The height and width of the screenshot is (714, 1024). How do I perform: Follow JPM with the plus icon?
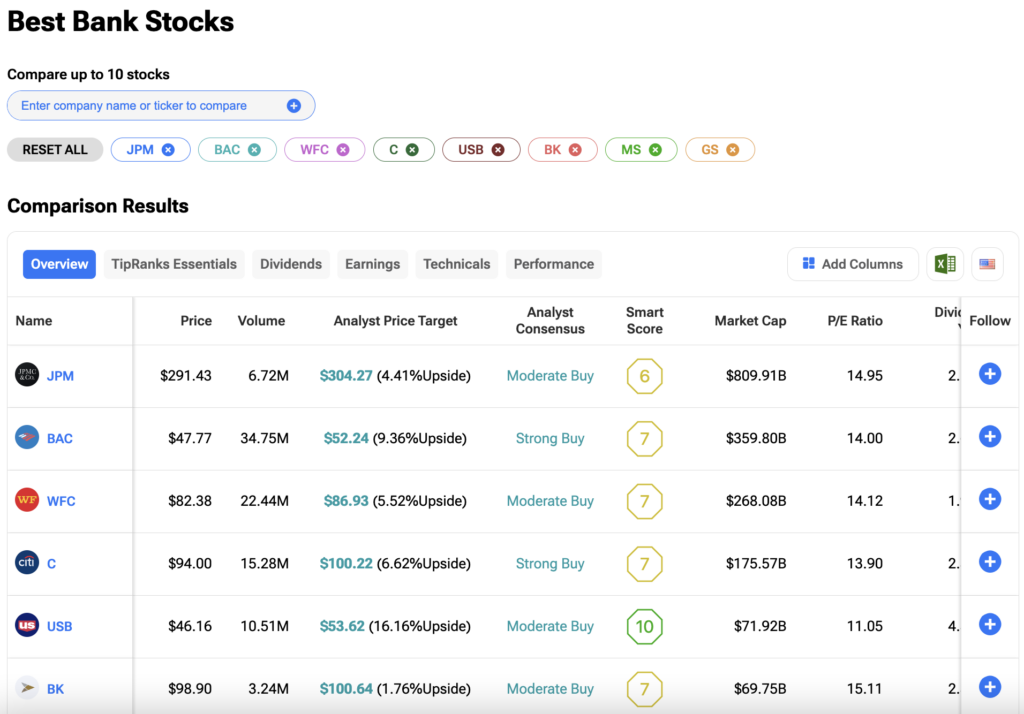pos(989,375)
